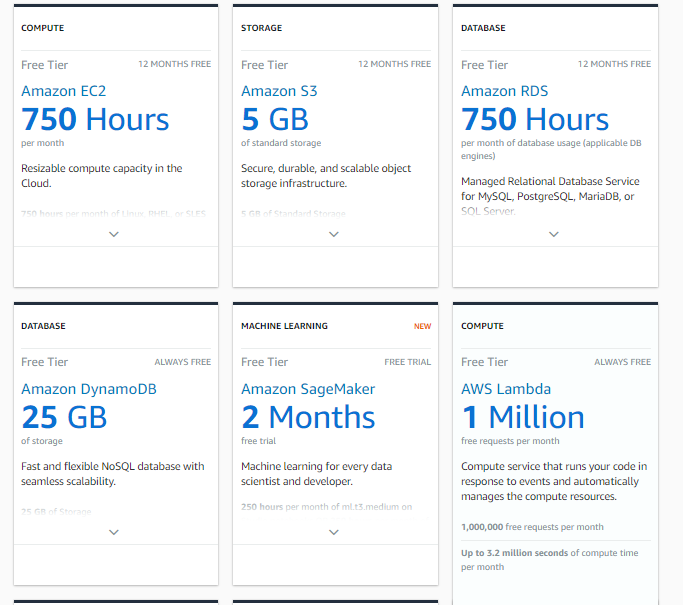Click ALWAYS FREE label on Lambda card

[x=622, y=362]
